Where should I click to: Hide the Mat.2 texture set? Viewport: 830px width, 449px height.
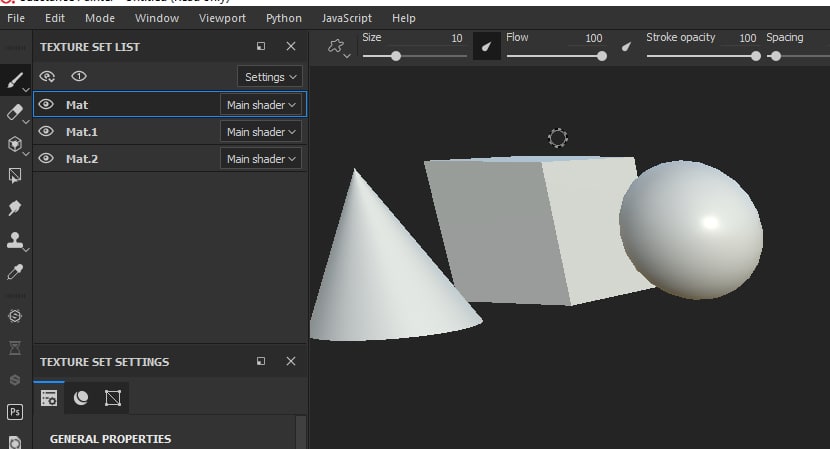click(x=46, y=158)
